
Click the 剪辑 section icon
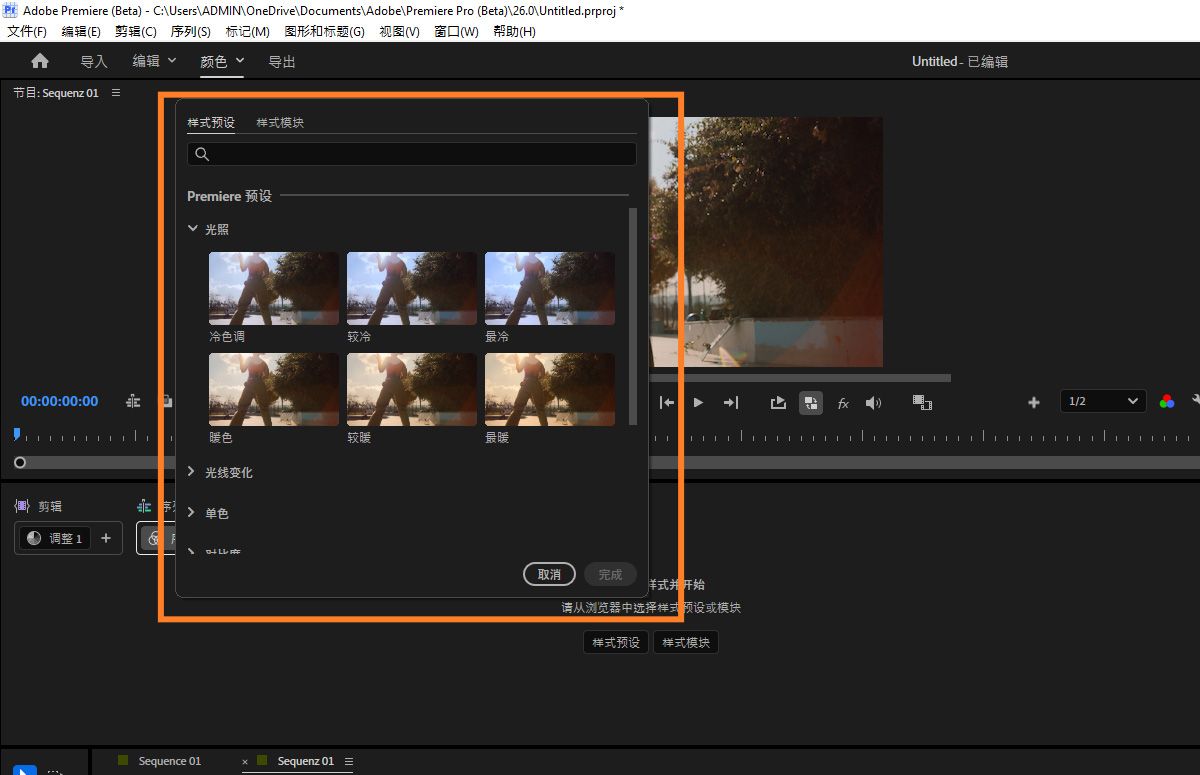point(22,506)
